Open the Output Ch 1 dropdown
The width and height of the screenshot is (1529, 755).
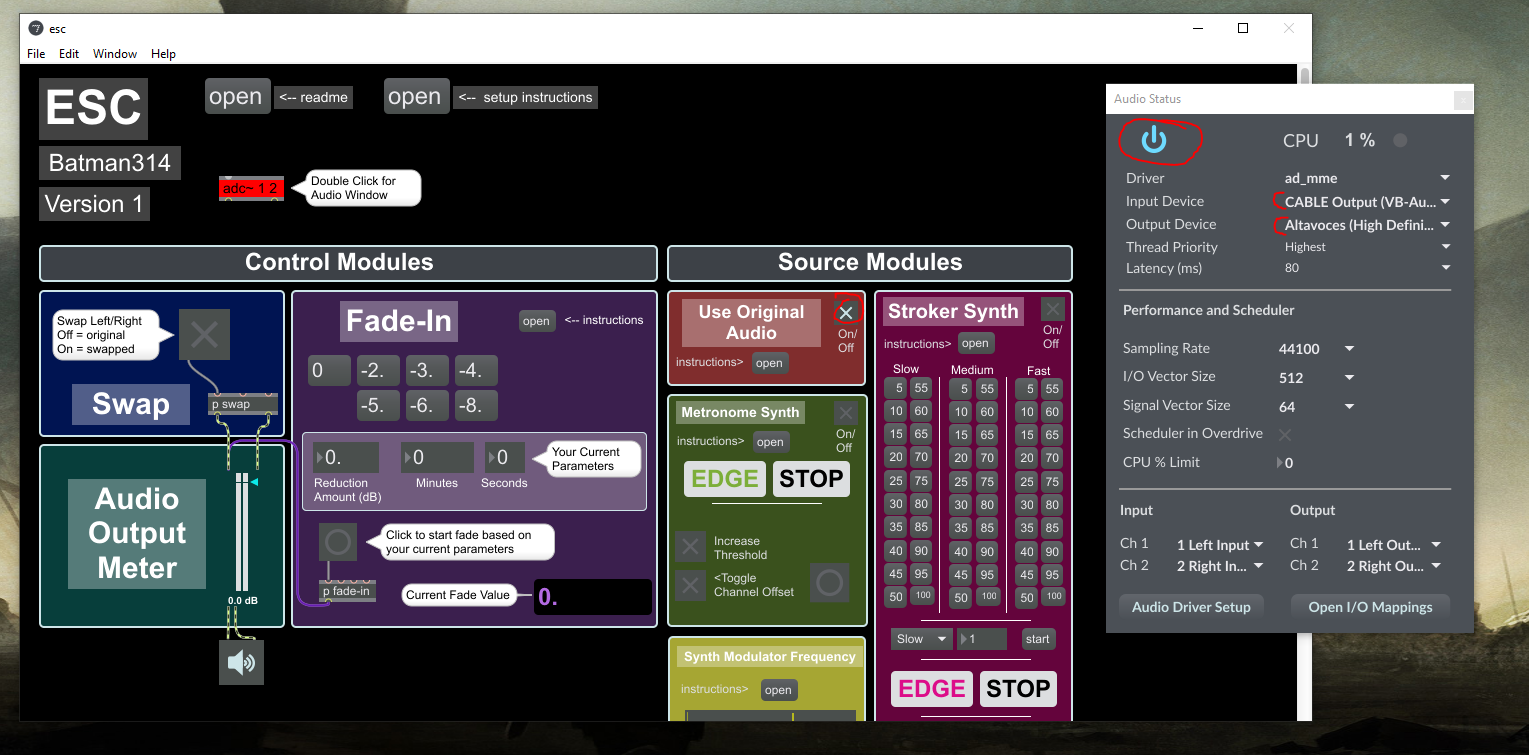(x=1394, y=545)
